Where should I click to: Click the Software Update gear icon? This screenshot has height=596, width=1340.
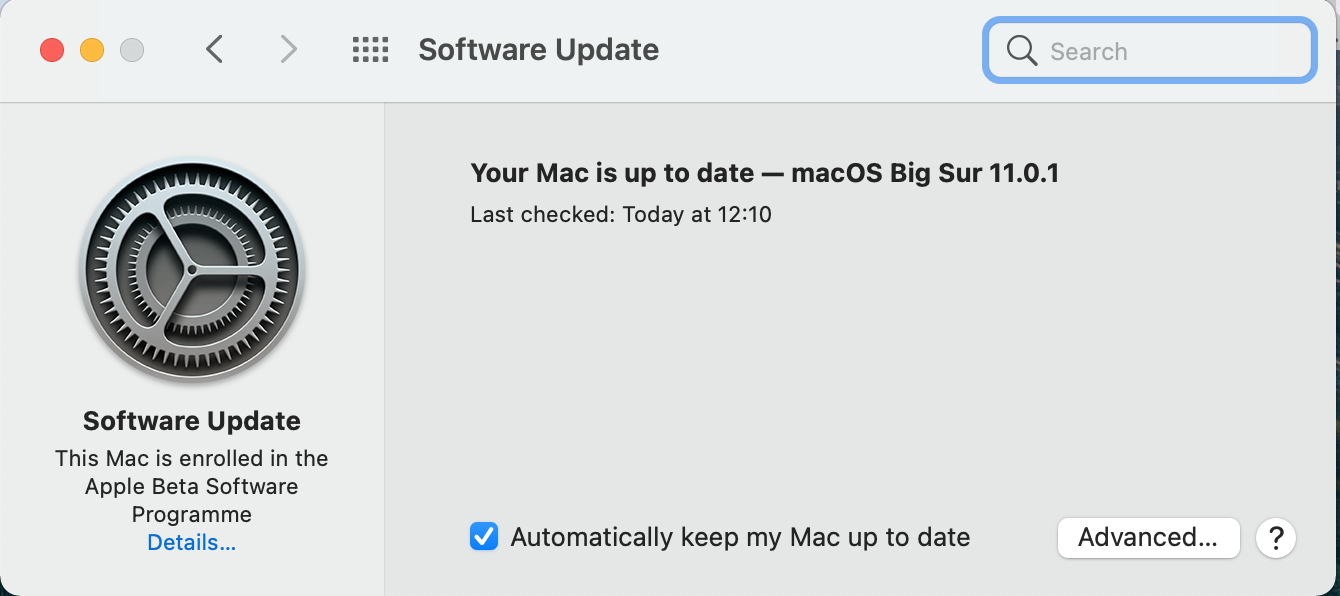(192, 272)
